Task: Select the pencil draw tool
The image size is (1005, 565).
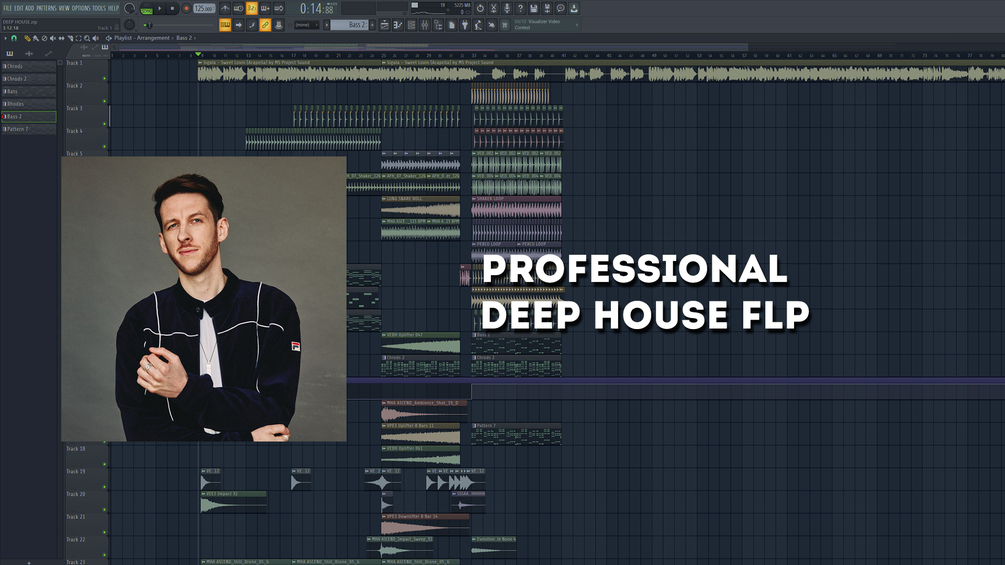Action: click(26, 38)
